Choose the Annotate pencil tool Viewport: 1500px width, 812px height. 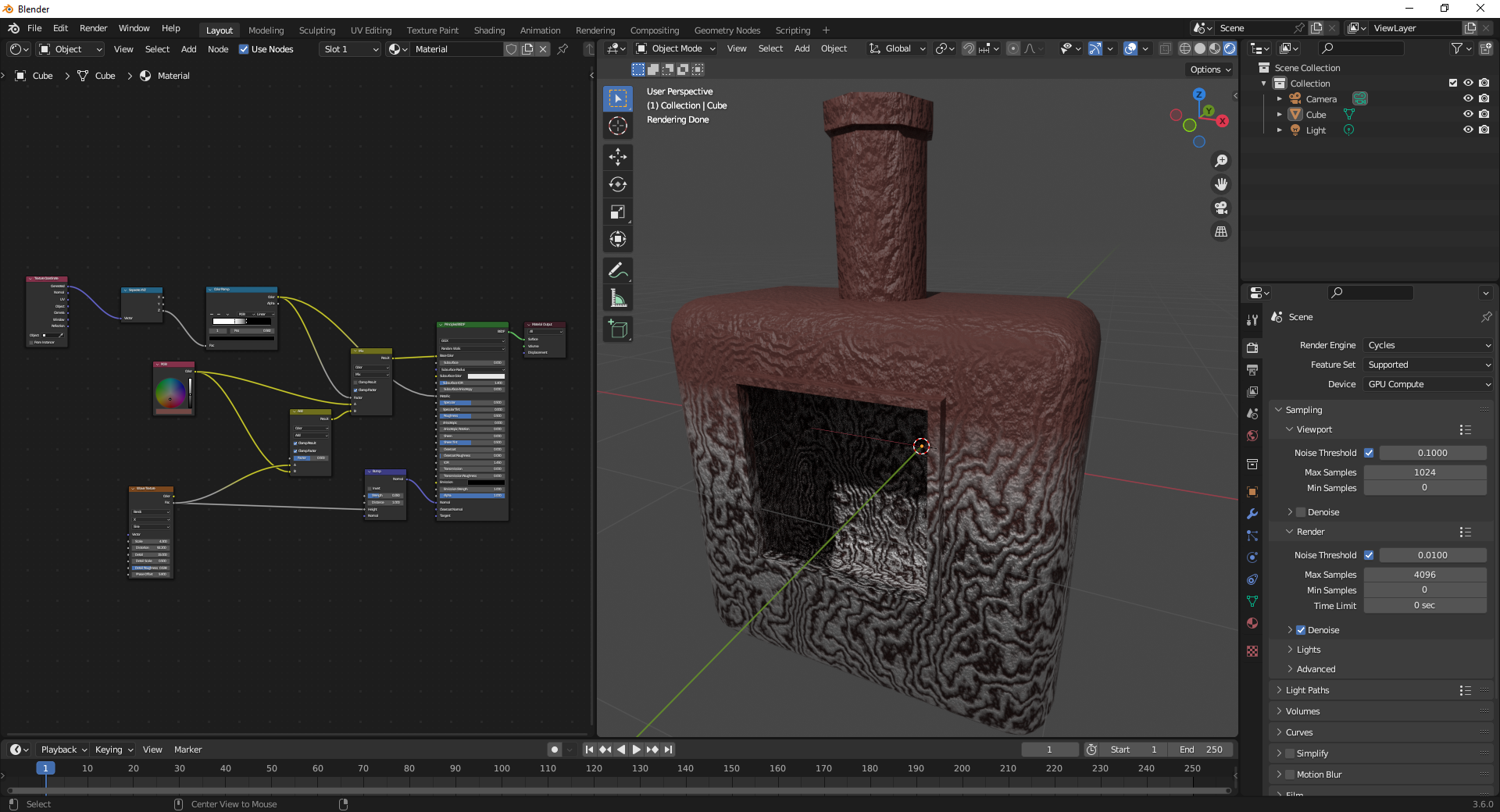[618, 271]
